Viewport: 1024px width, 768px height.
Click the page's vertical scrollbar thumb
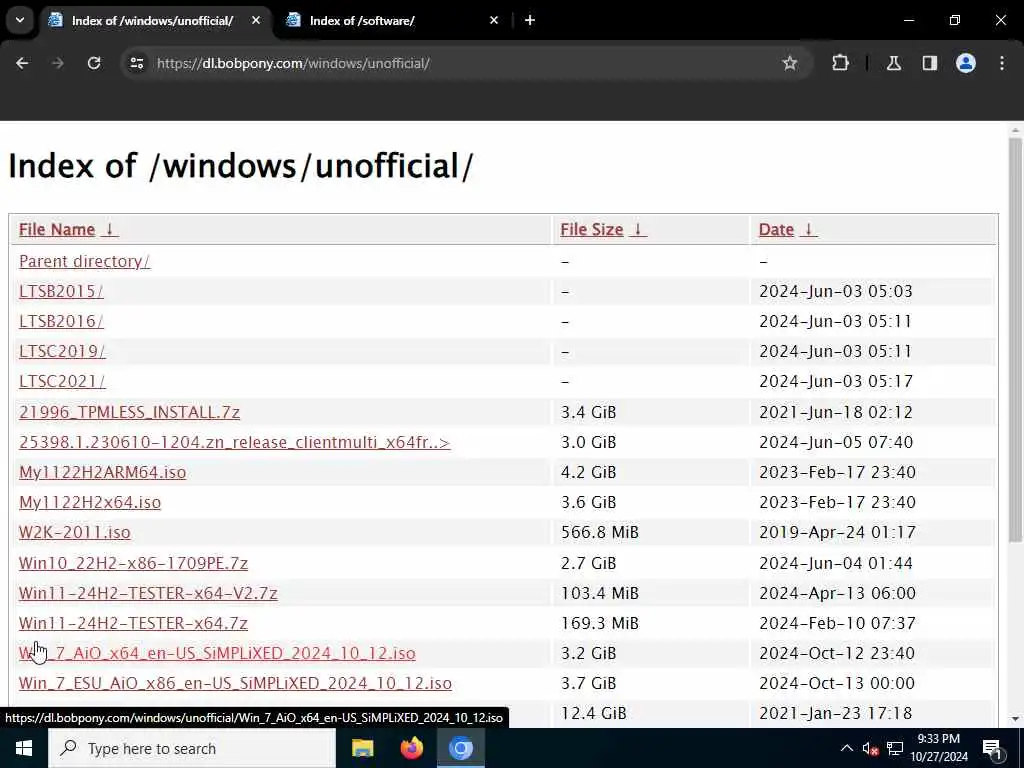coord(1015,340)
